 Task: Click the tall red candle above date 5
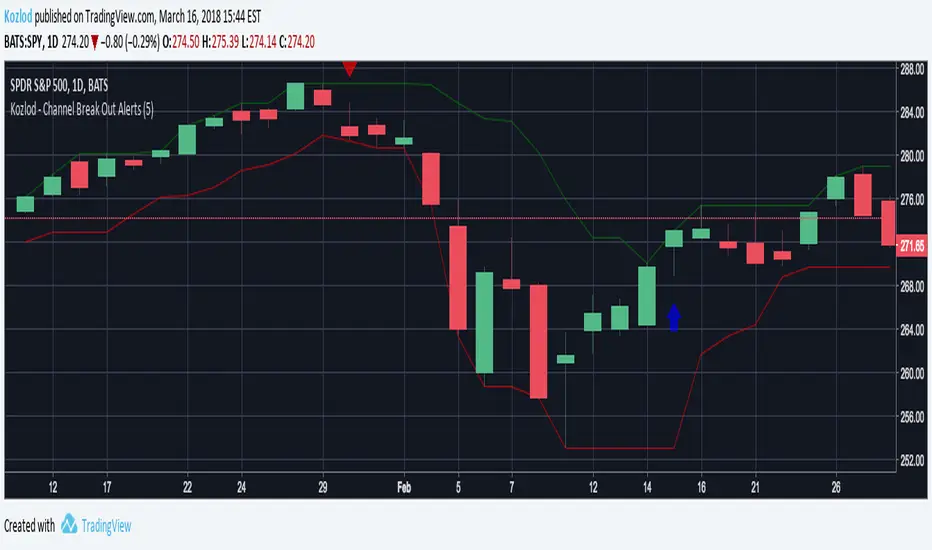coord(458,277)
